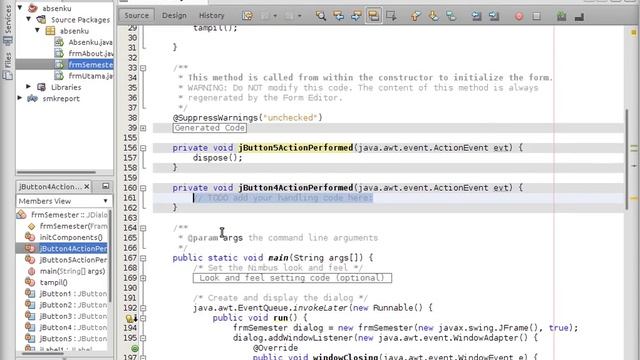Click the Last Edit toolbar icon
Image resolution: width=640 pixels, height=360 pixels.
coord(247,16)
